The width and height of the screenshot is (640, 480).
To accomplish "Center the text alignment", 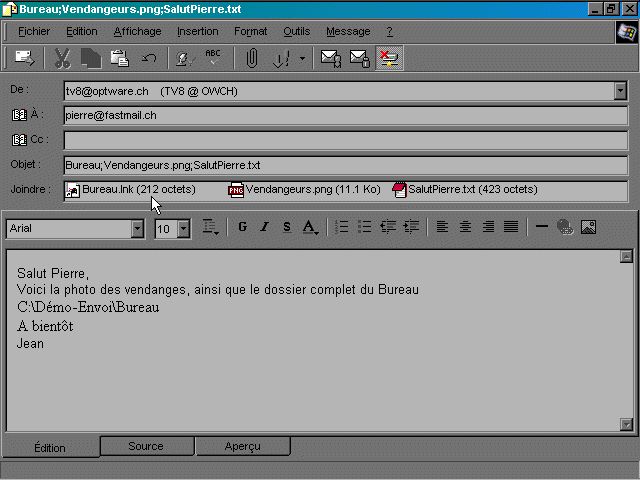I will tap(465, 227).
